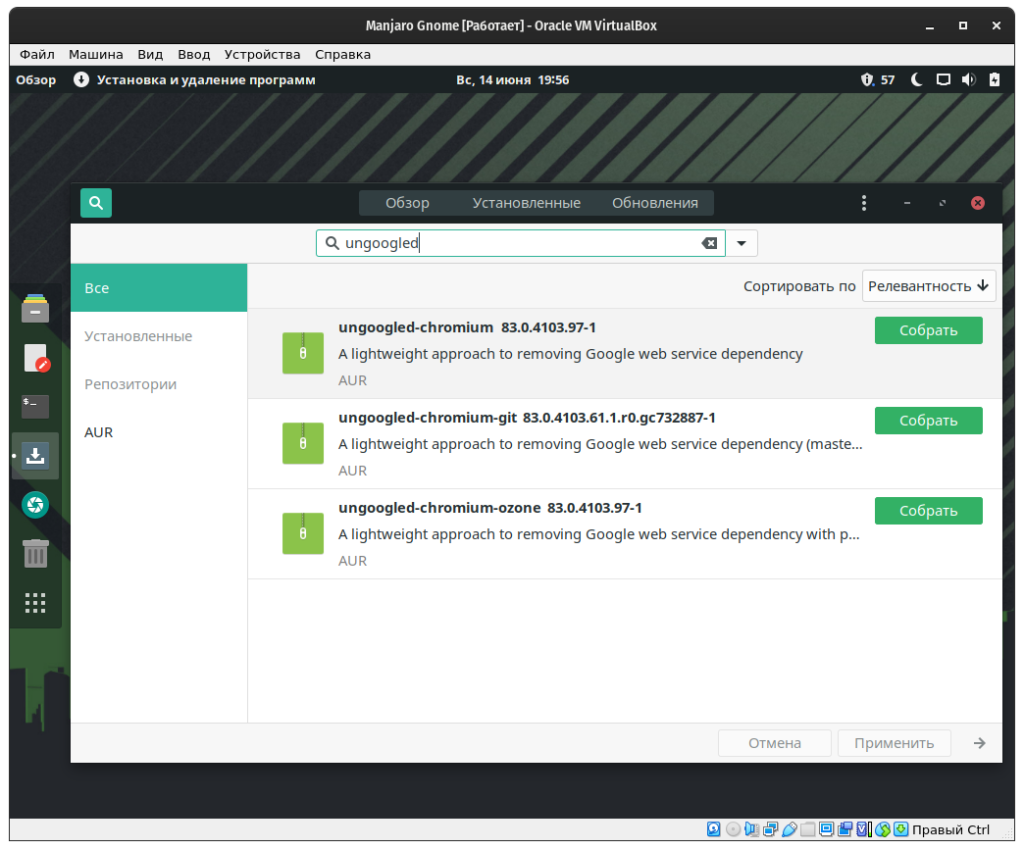This screenshot has height=850, width=1024.
Task: Open Устройства menu in VirtualBox
Action: [x=262, y=54]
